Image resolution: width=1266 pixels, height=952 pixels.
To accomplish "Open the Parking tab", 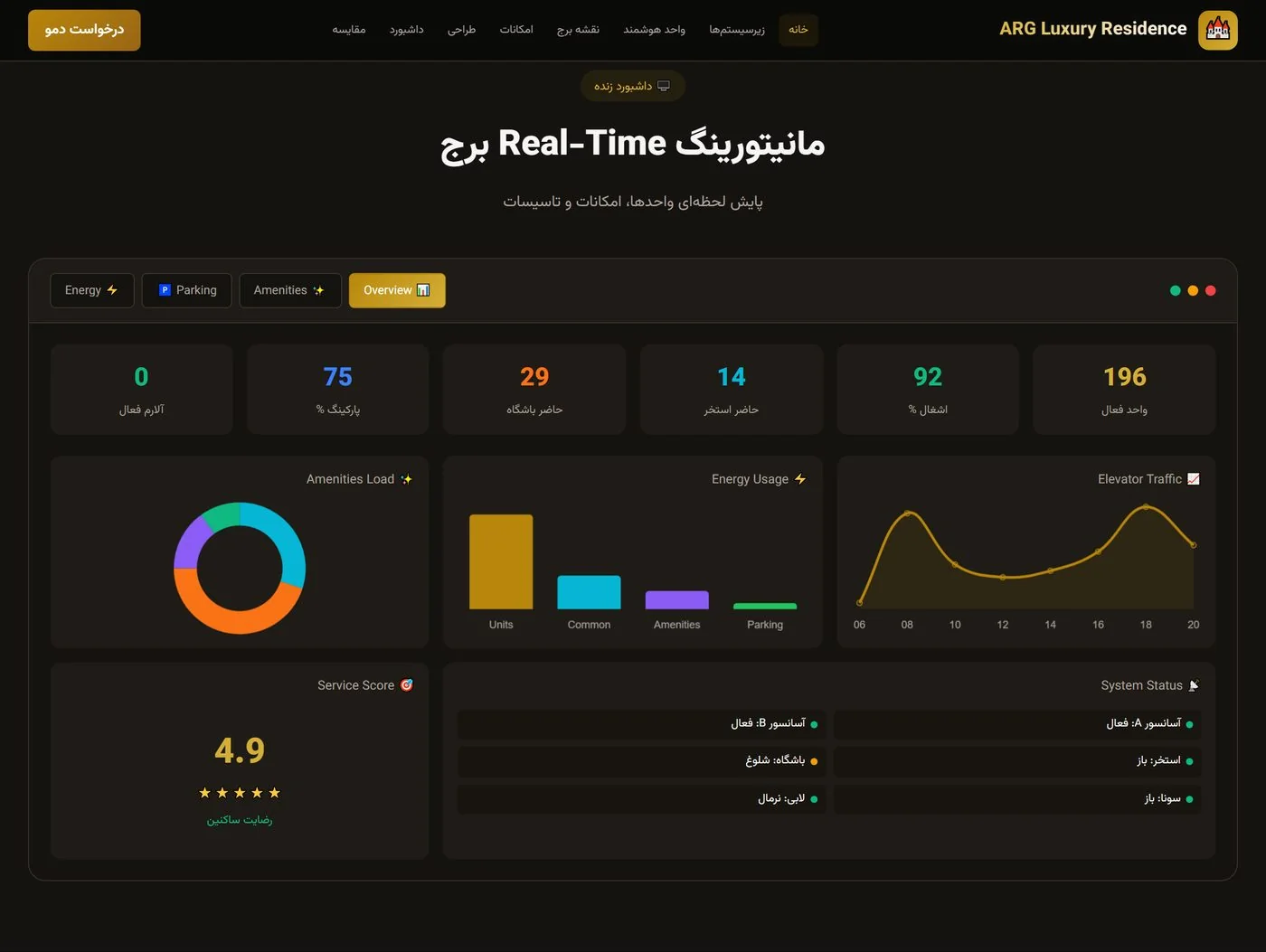I will coord(186,290).
